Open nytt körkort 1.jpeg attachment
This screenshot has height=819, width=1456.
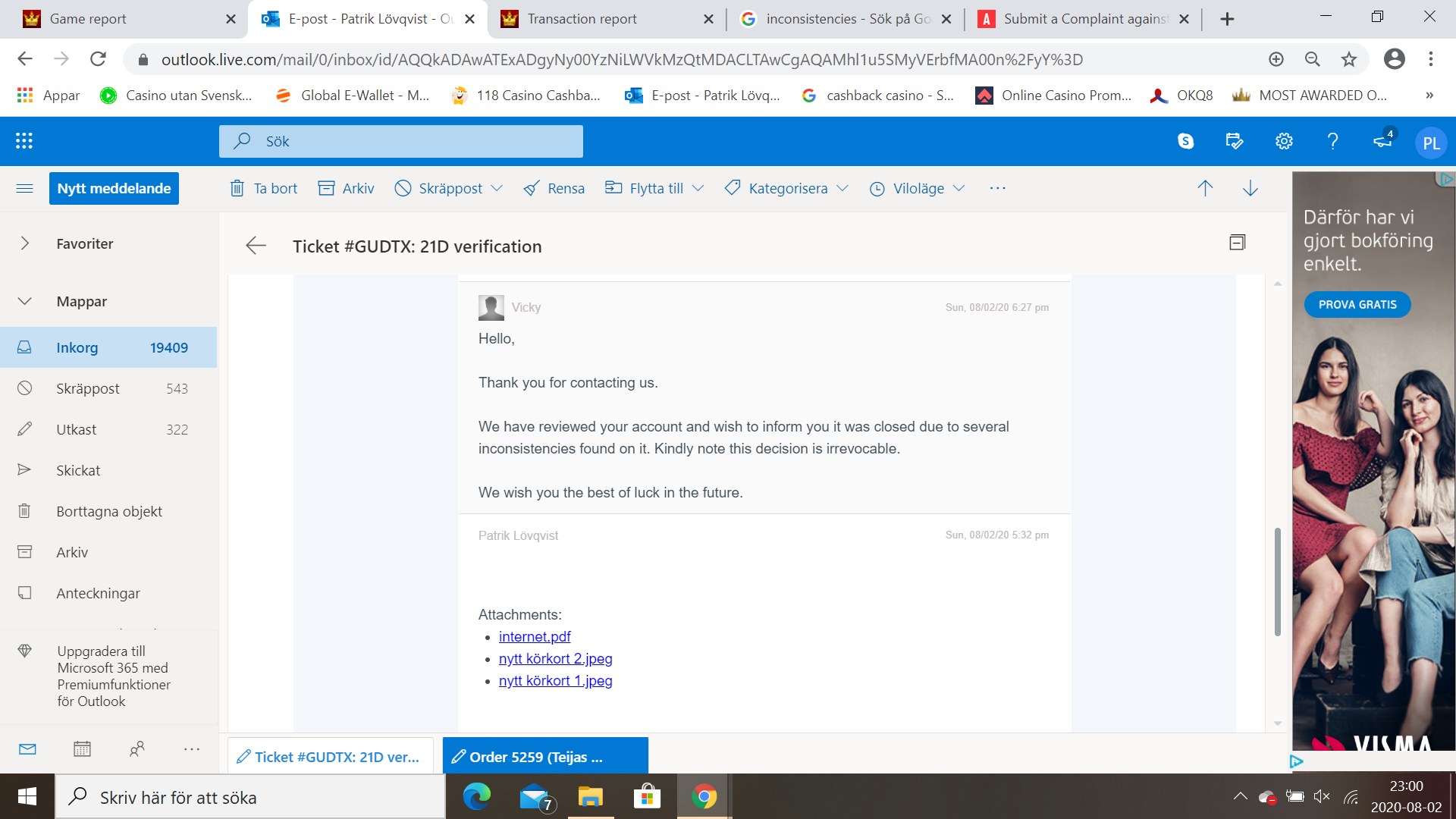coord(556,681)
